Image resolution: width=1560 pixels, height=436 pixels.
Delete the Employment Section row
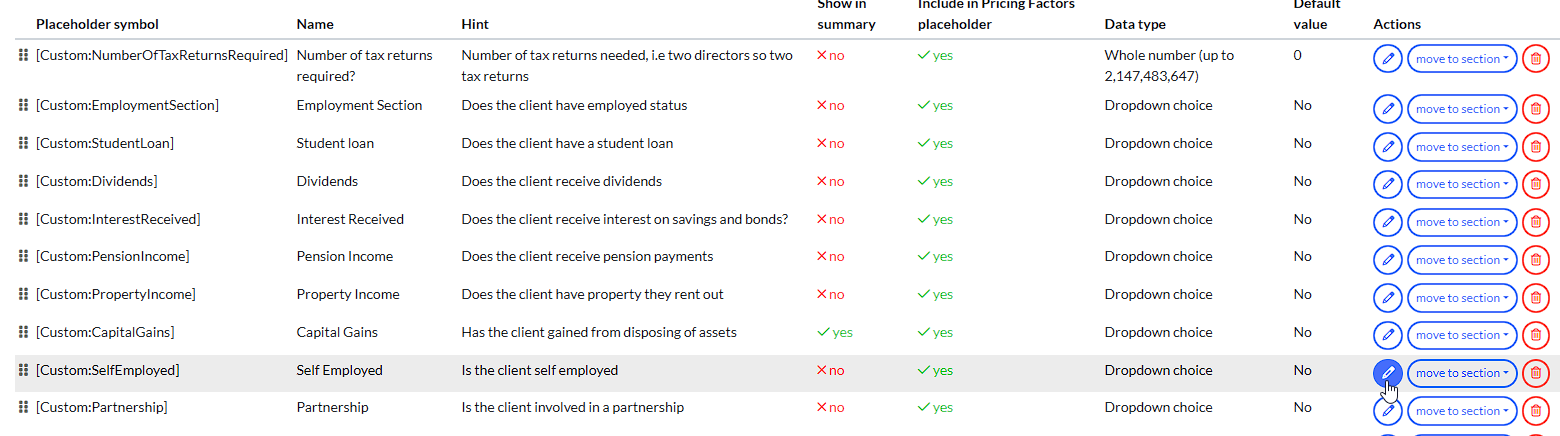(1535, 109)
